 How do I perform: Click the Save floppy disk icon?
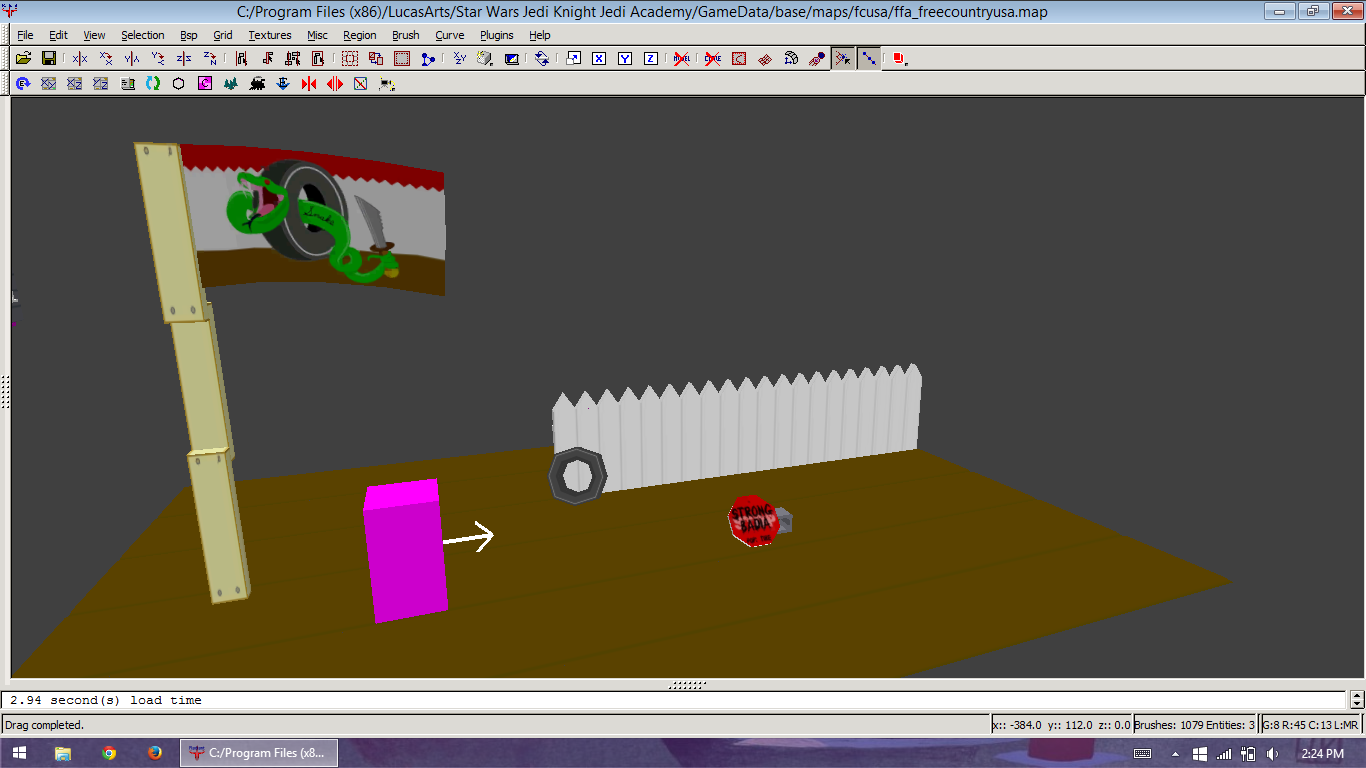tap(48, 59)
